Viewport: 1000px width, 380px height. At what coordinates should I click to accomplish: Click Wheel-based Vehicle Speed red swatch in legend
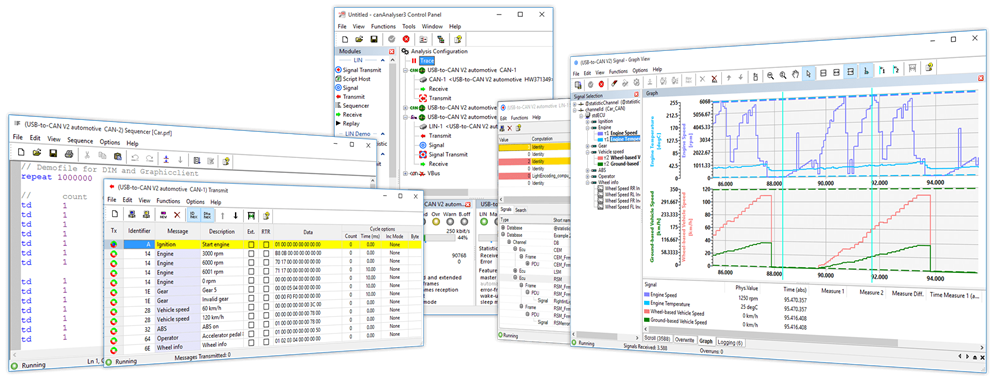click(648, 312)
